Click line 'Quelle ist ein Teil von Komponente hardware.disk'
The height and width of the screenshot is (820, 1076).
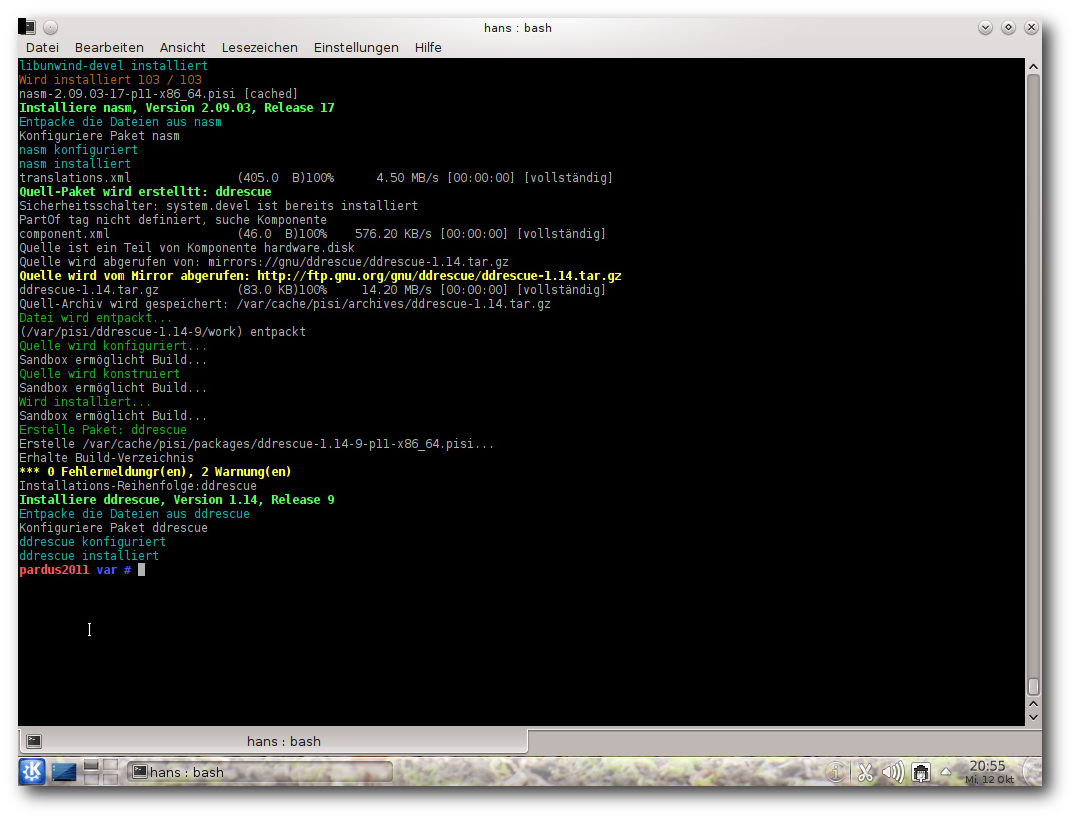pos(187,248)
